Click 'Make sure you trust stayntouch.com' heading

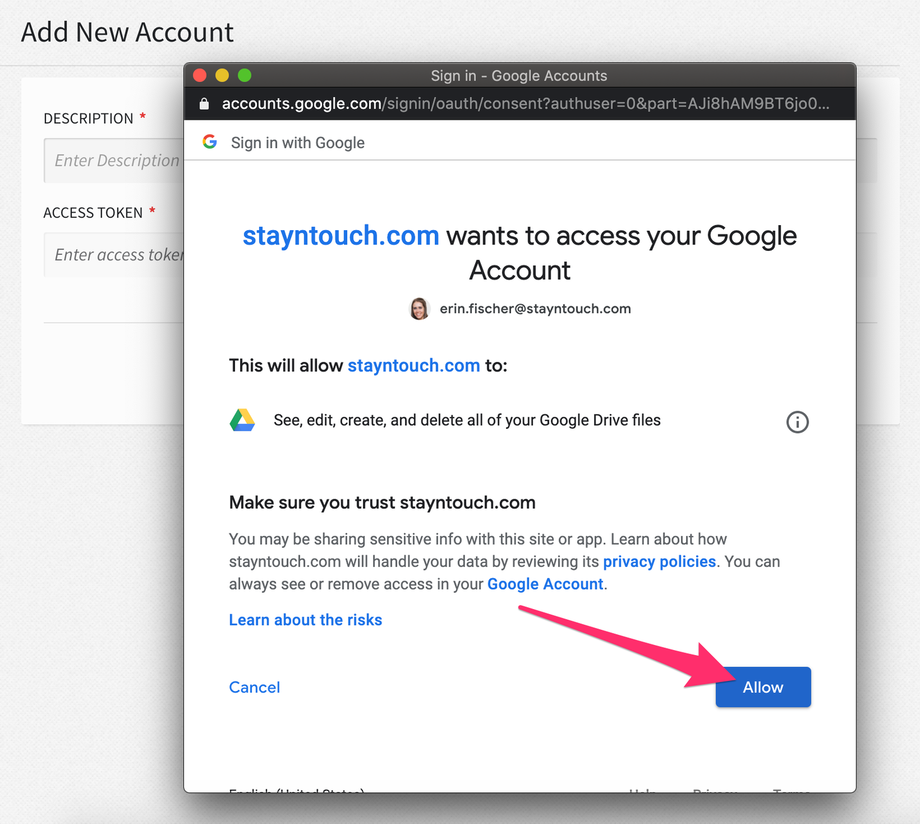(382, 502)
